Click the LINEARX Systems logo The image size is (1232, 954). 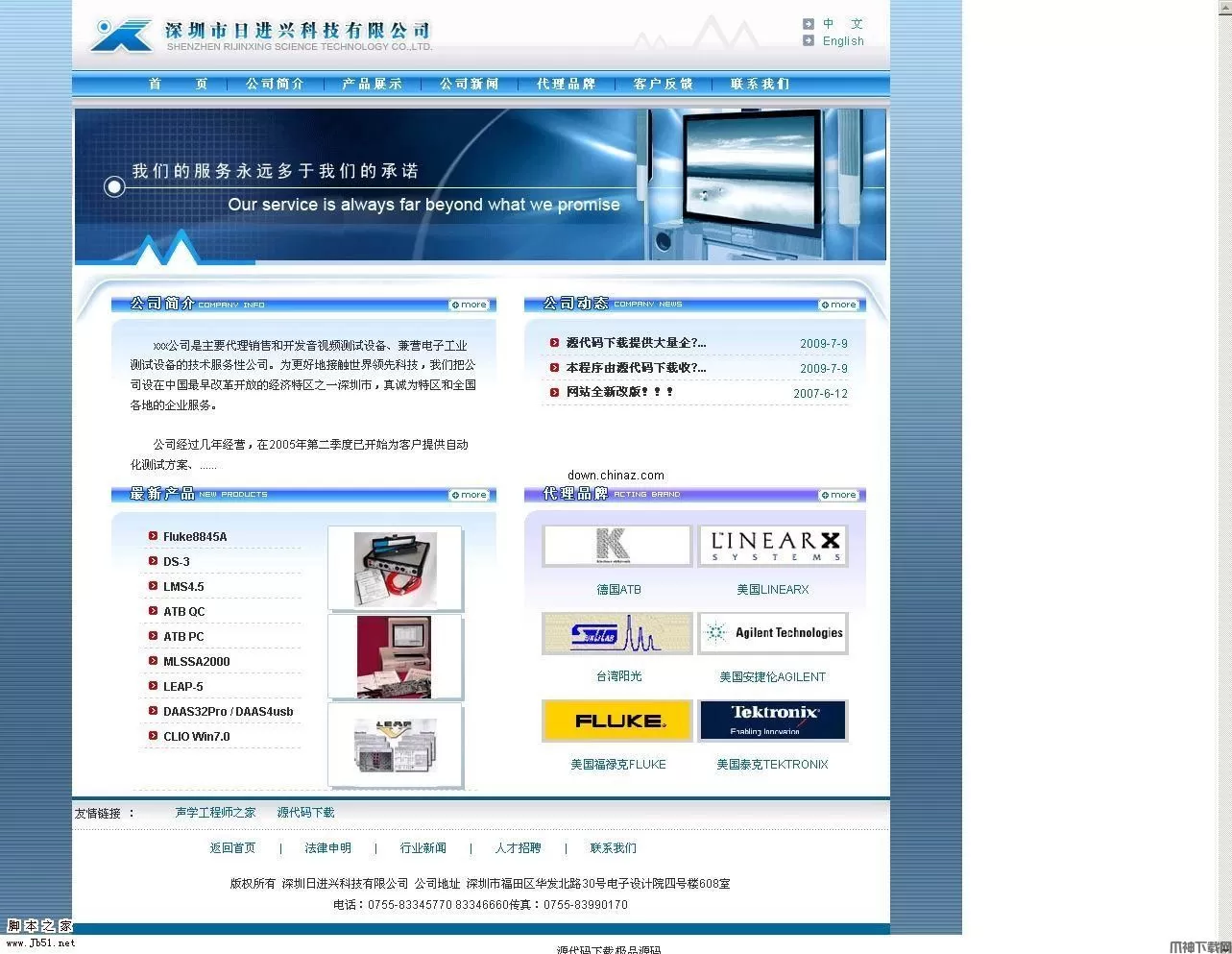click(x=772, y=545)
